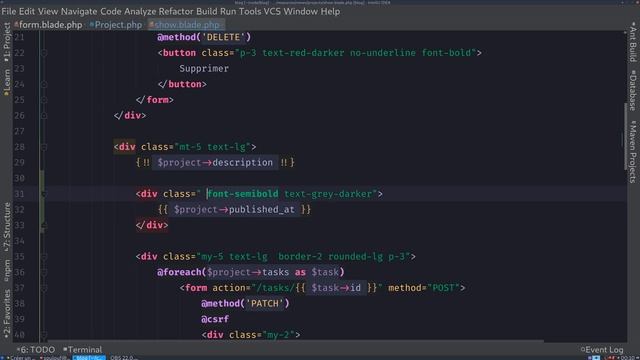Open the Terminal tool window
This screenshot has width=640, height=360.
tap(83, 350)
